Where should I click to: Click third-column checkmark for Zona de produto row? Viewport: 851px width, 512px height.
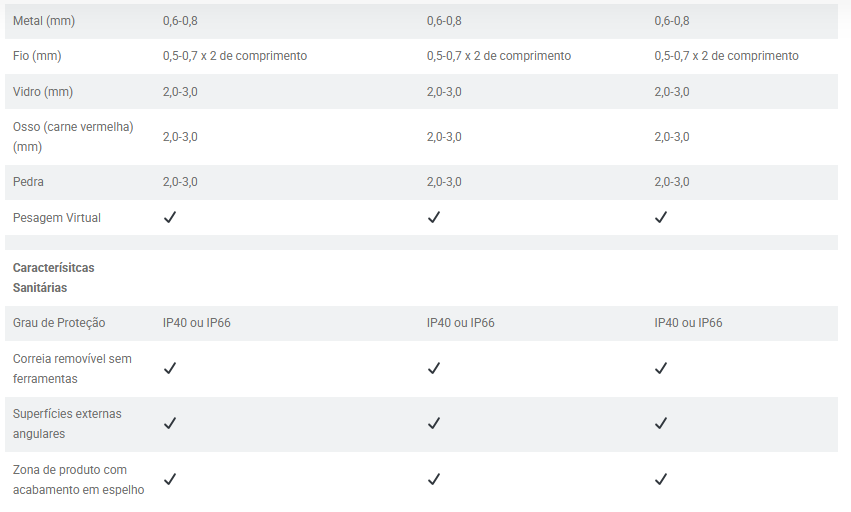[661, 479]
